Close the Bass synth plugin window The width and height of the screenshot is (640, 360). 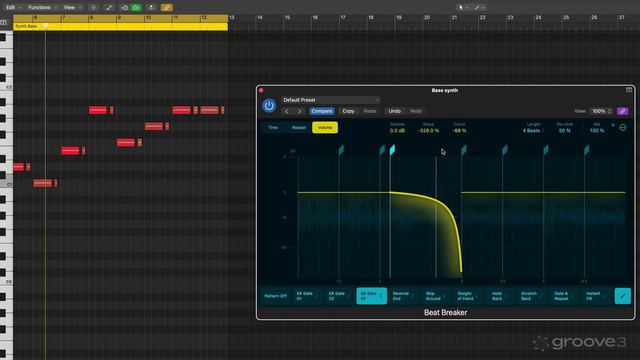click(x=261, y=90)
